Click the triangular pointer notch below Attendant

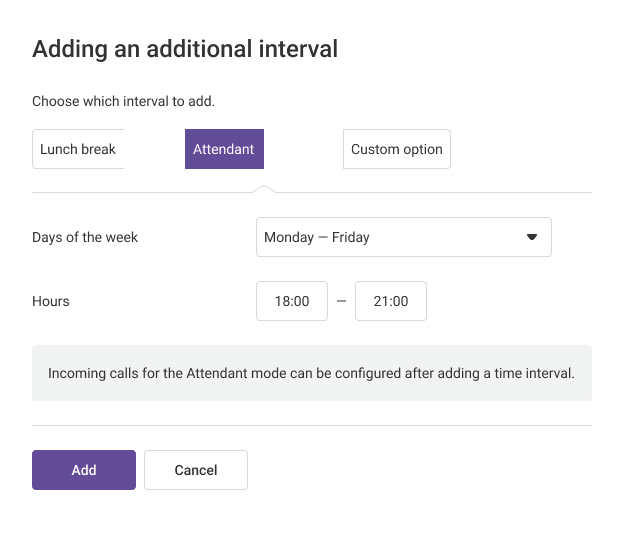[263, 188]
